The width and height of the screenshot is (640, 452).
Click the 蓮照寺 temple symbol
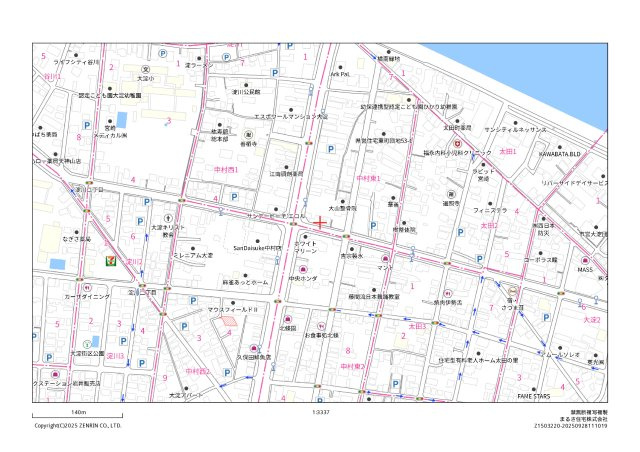point(450,194)
